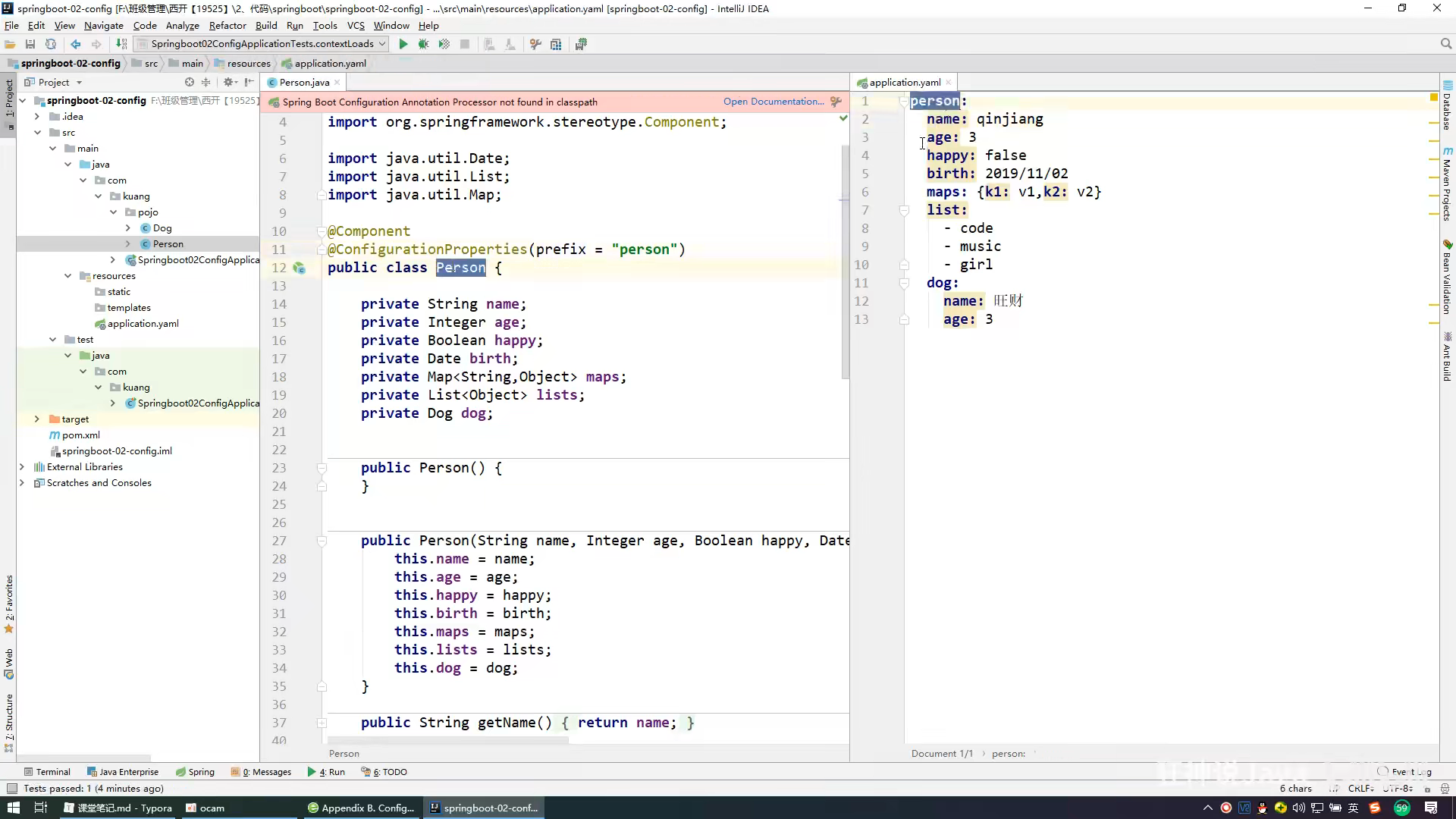Viewport: 1456px width, 819px height.
Task: Toggle the Terminal tool window
Action: (x=47, y=772)
